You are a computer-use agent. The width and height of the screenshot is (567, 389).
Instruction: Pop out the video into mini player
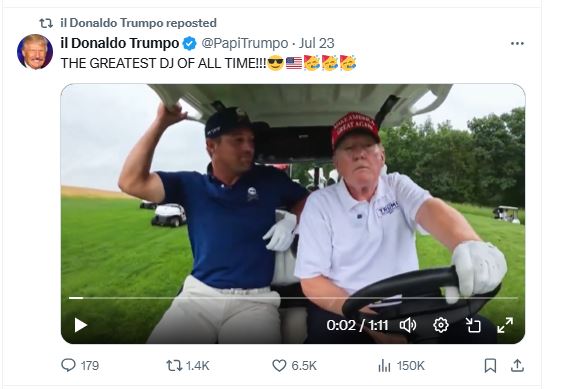(x=473, y=325)
